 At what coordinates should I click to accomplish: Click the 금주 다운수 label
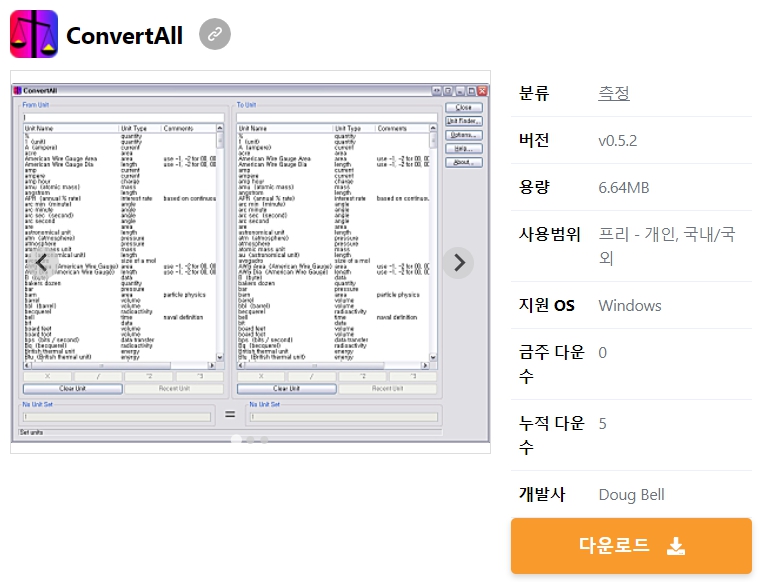pos(552,364)
